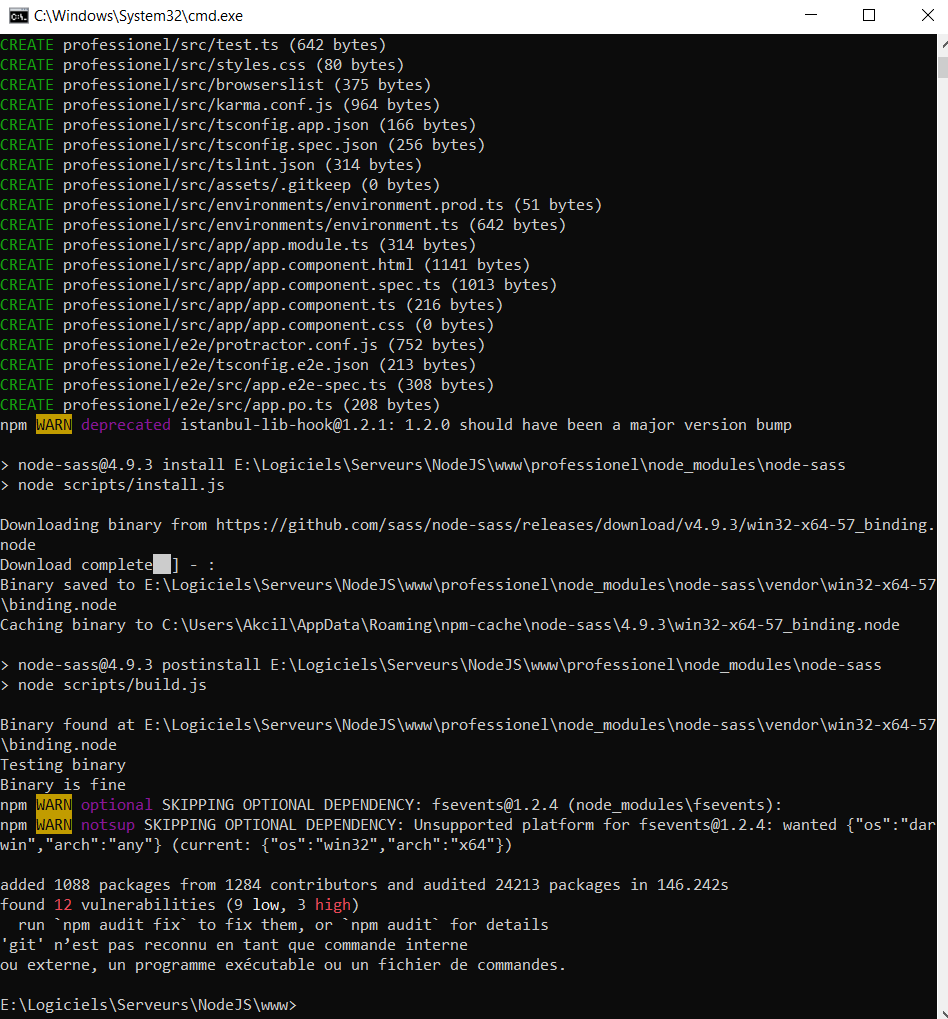948x1019 pixels.
Task: Click the 'Download complete' progress line
Action: [x=76, y=565]
